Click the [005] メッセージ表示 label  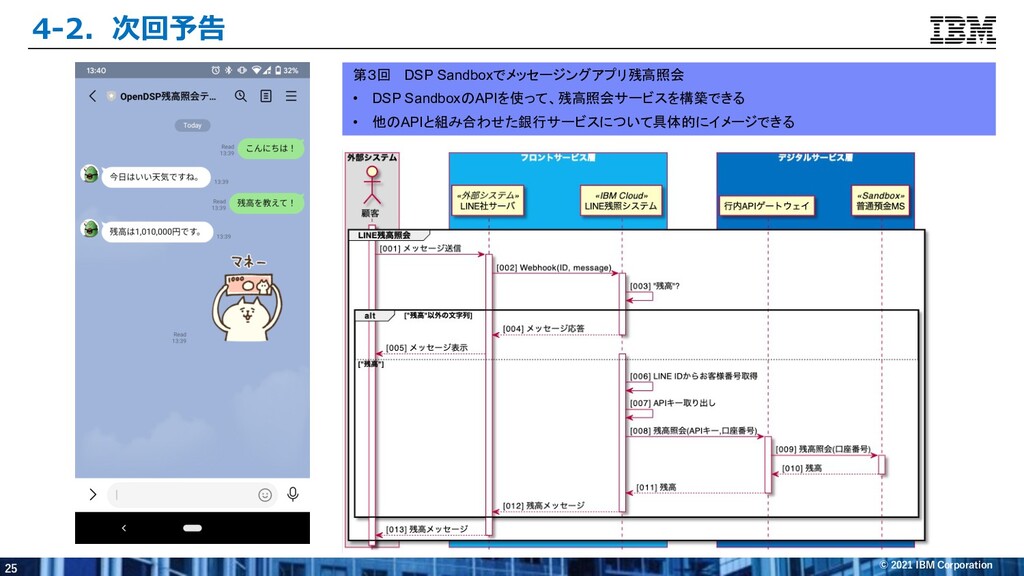(x=426, y=347)
